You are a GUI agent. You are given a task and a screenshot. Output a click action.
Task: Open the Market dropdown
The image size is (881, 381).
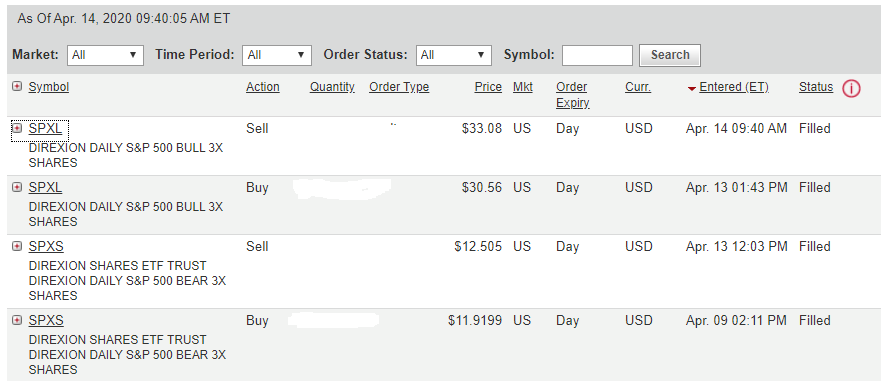[x=106, y=55]
